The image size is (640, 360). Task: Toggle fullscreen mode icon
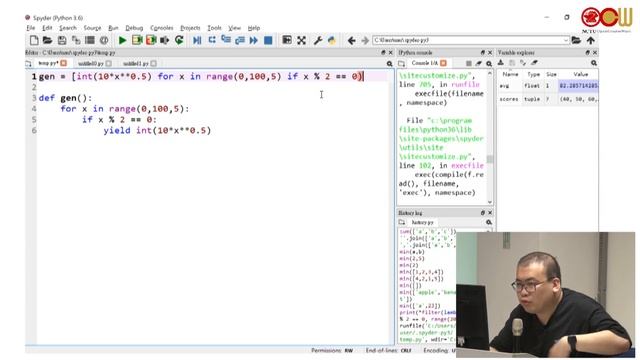click(x=301, y=40)
